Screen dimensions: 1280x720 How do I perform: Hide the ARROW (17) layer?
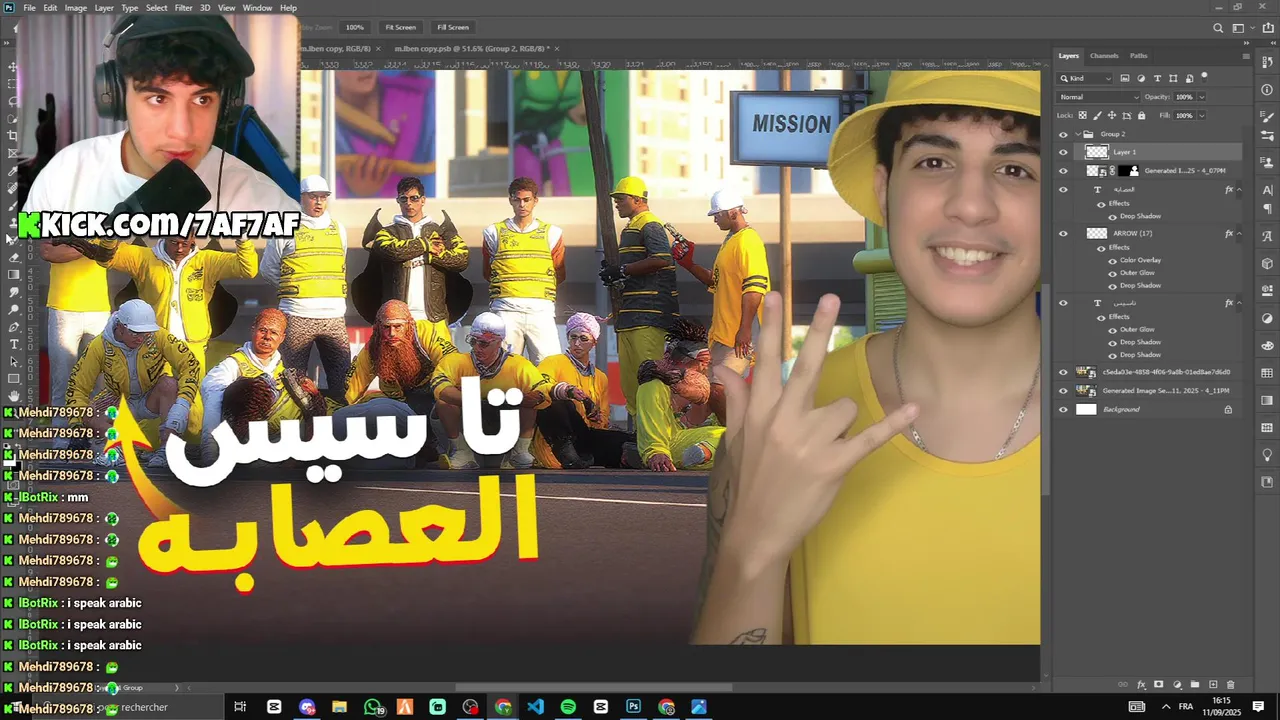1063,233
